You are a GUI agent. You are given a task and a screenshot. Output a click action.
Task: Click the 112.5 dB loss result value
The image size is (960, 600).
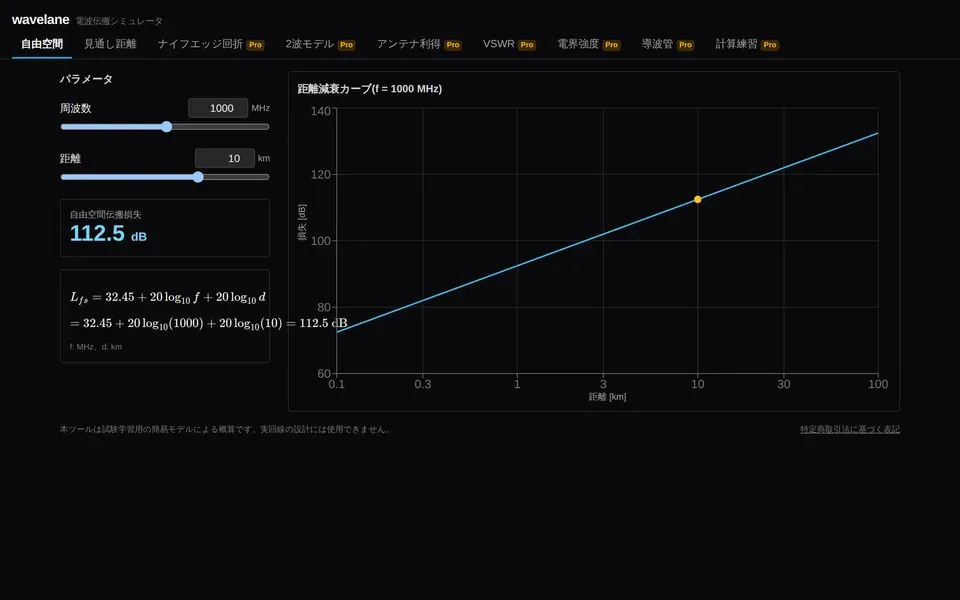108,233
